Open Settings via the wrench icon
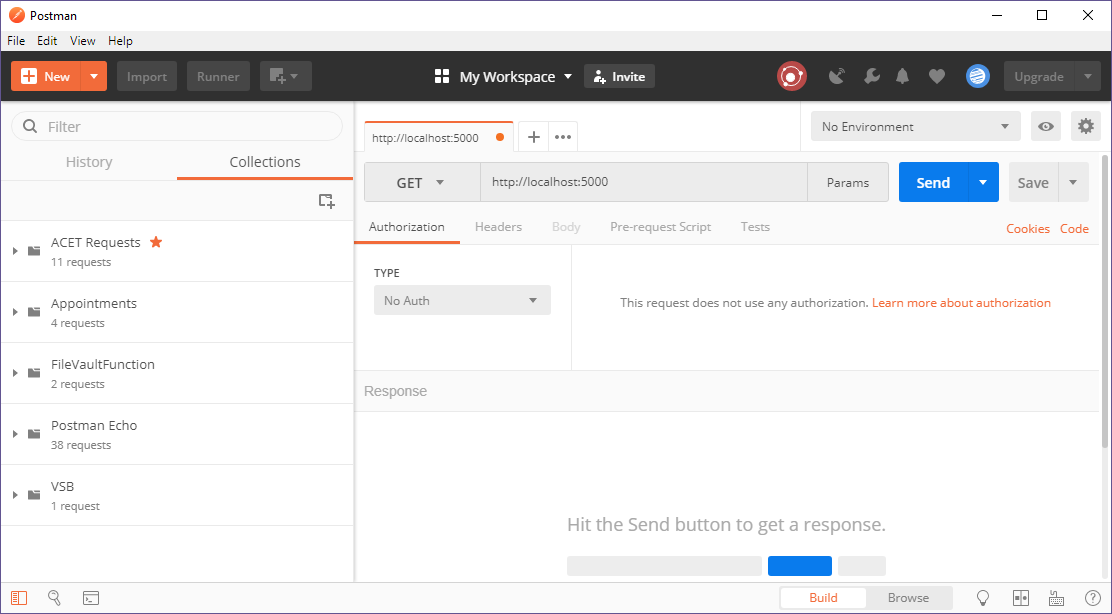 pos(869,76)
